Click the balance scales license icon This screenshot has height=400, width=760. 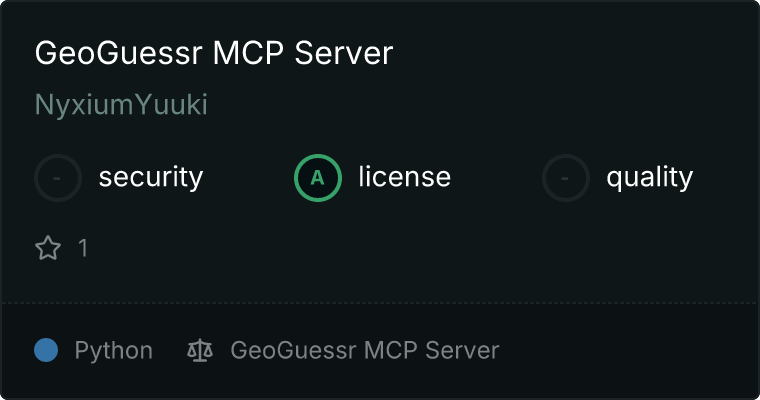coord(200,350)
